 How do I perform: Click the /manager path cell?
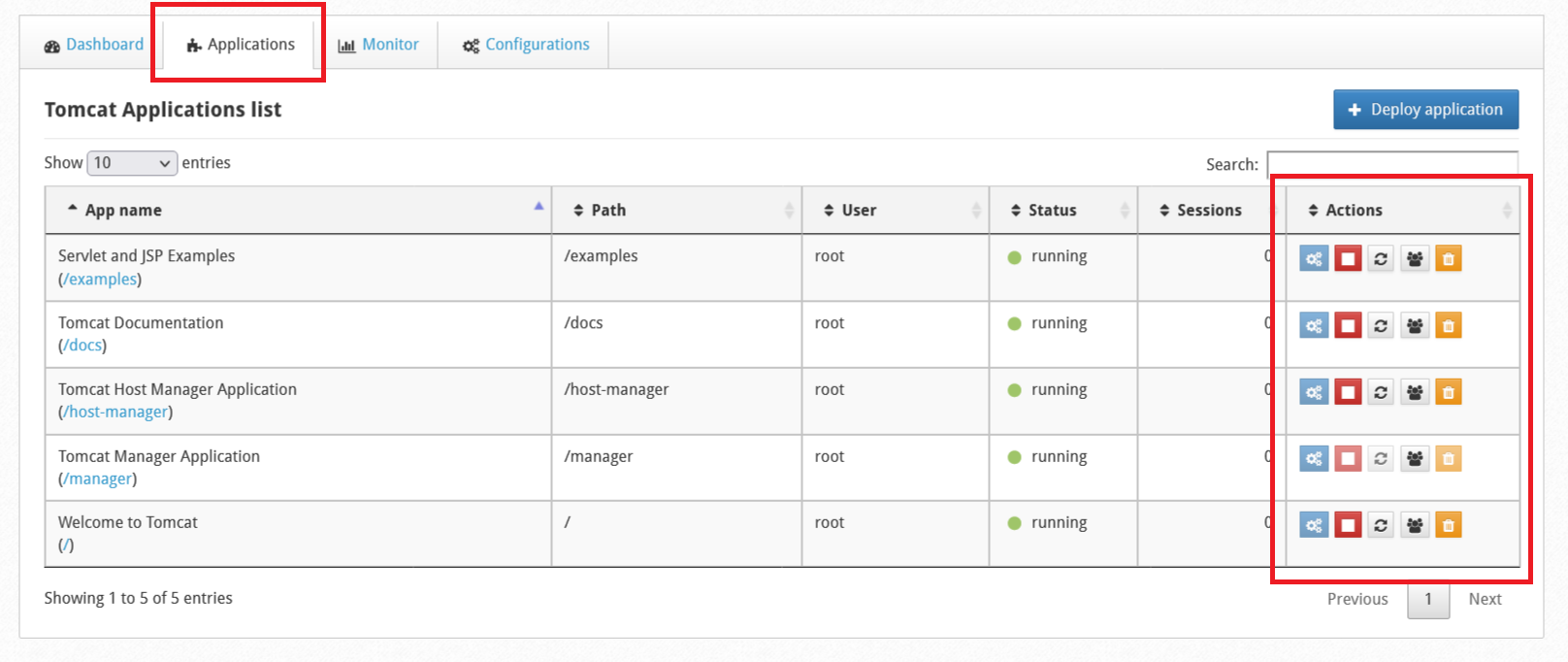pyautogui.click(x=676, y=468)
